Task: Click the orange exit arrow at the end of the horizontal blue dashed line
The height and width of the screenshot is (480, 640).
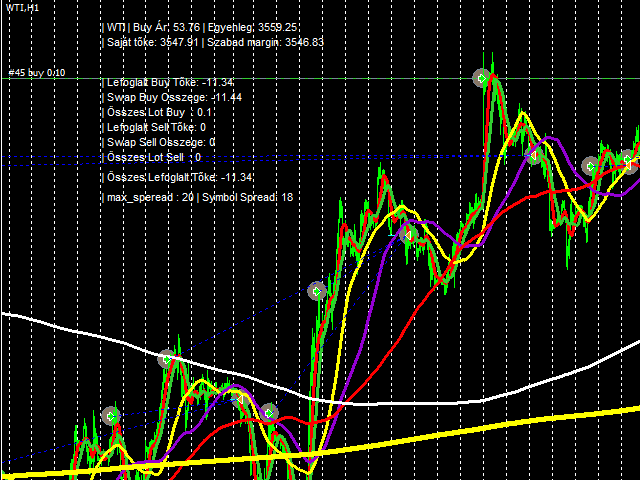Action: coord(534,156)
